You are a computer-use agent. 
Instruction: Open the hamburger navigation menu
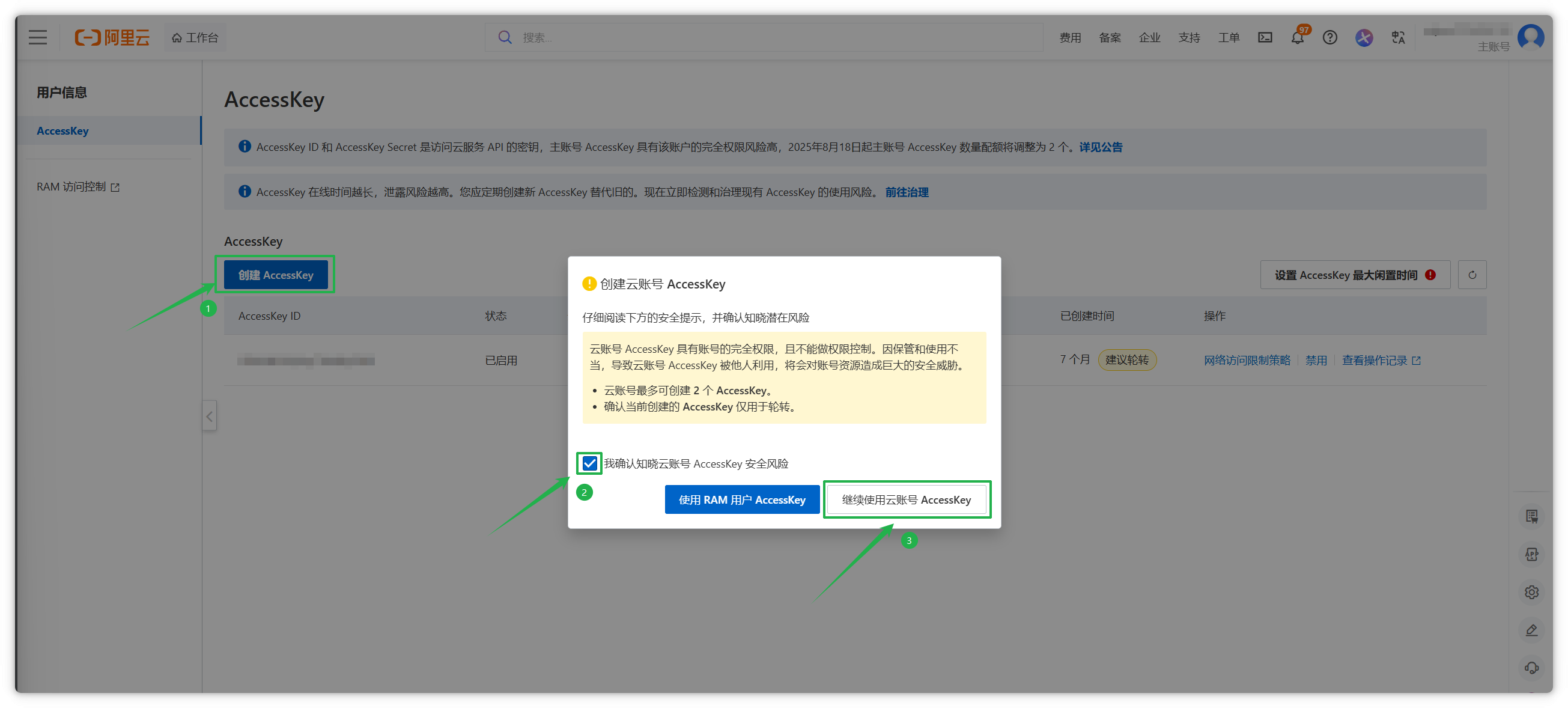click(x=38, y=38)
